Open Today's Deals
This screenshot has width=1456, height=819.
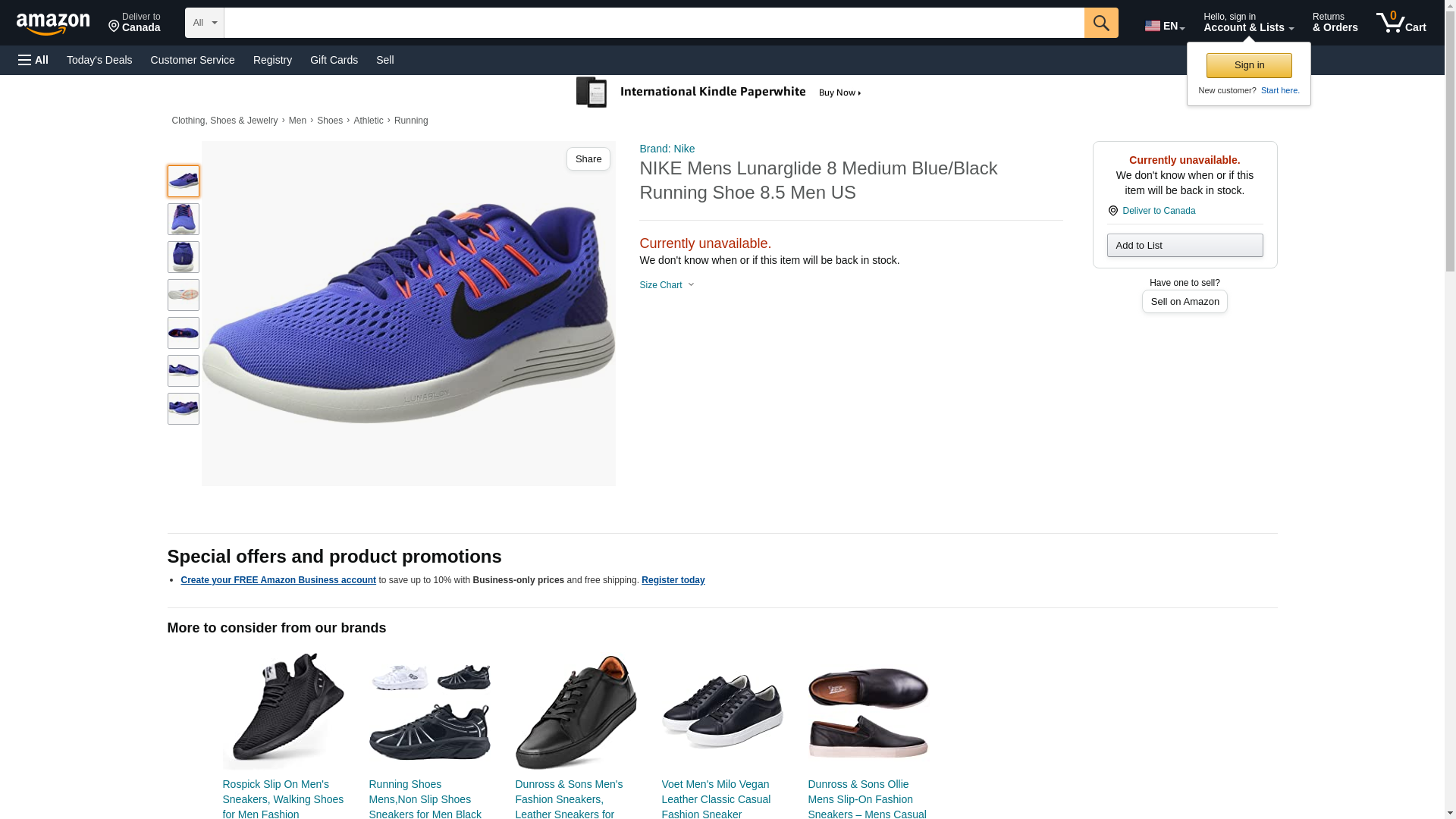pyautogui.click(x=99, y=60)
